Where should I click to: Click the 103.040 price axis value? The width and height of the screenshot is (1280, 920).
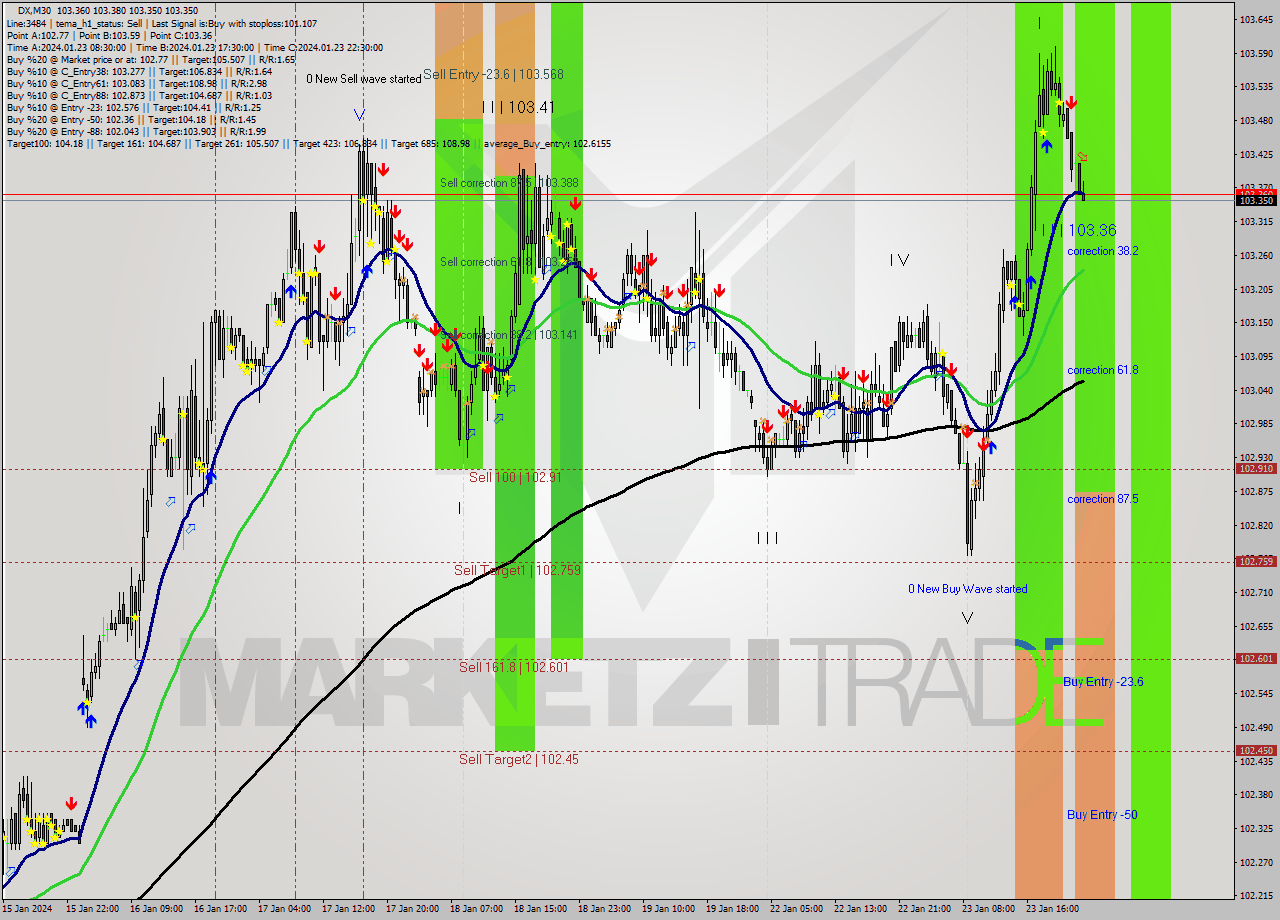point(1256,390)
